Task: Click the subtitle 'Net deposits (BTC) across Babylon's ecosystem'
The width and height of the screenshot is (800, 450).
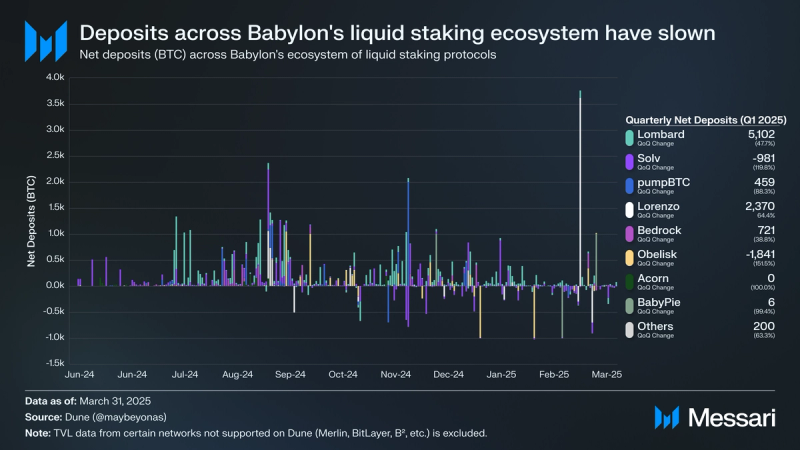Action: 288,55
